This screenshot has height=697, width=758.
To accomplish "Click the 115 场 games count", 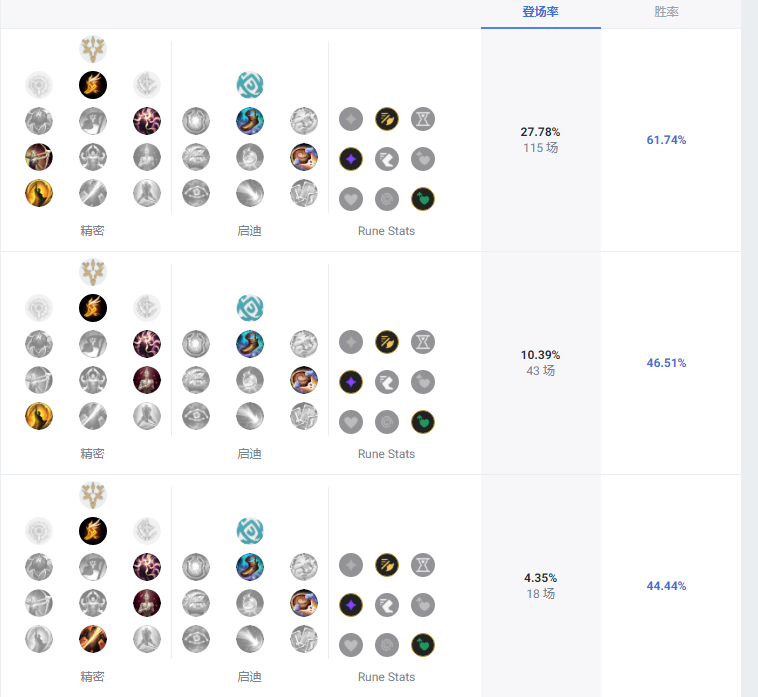I will click(x=540, y=148).
